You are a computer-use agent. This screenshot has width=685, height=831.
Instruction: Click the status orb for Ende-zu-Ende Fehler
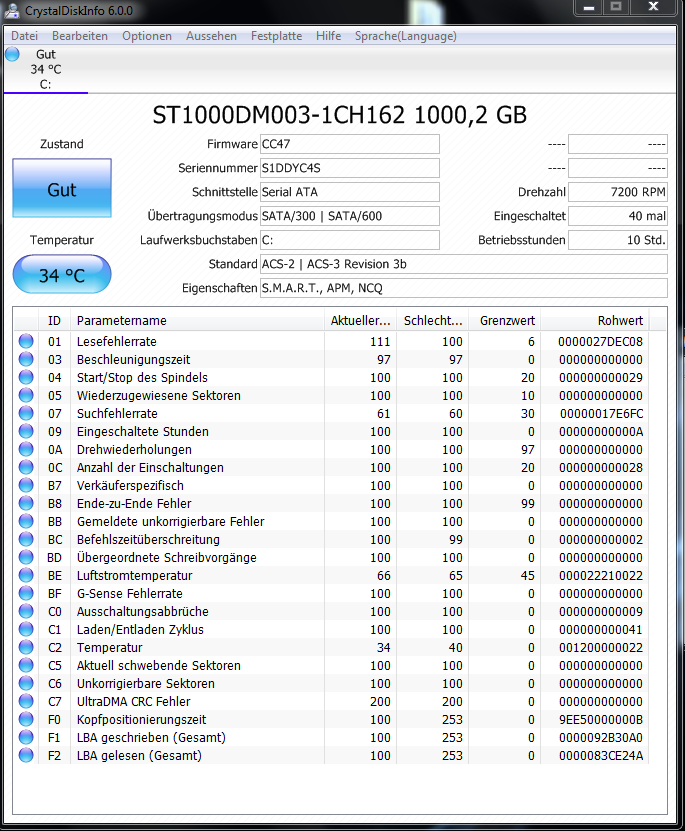click(26, 503)
